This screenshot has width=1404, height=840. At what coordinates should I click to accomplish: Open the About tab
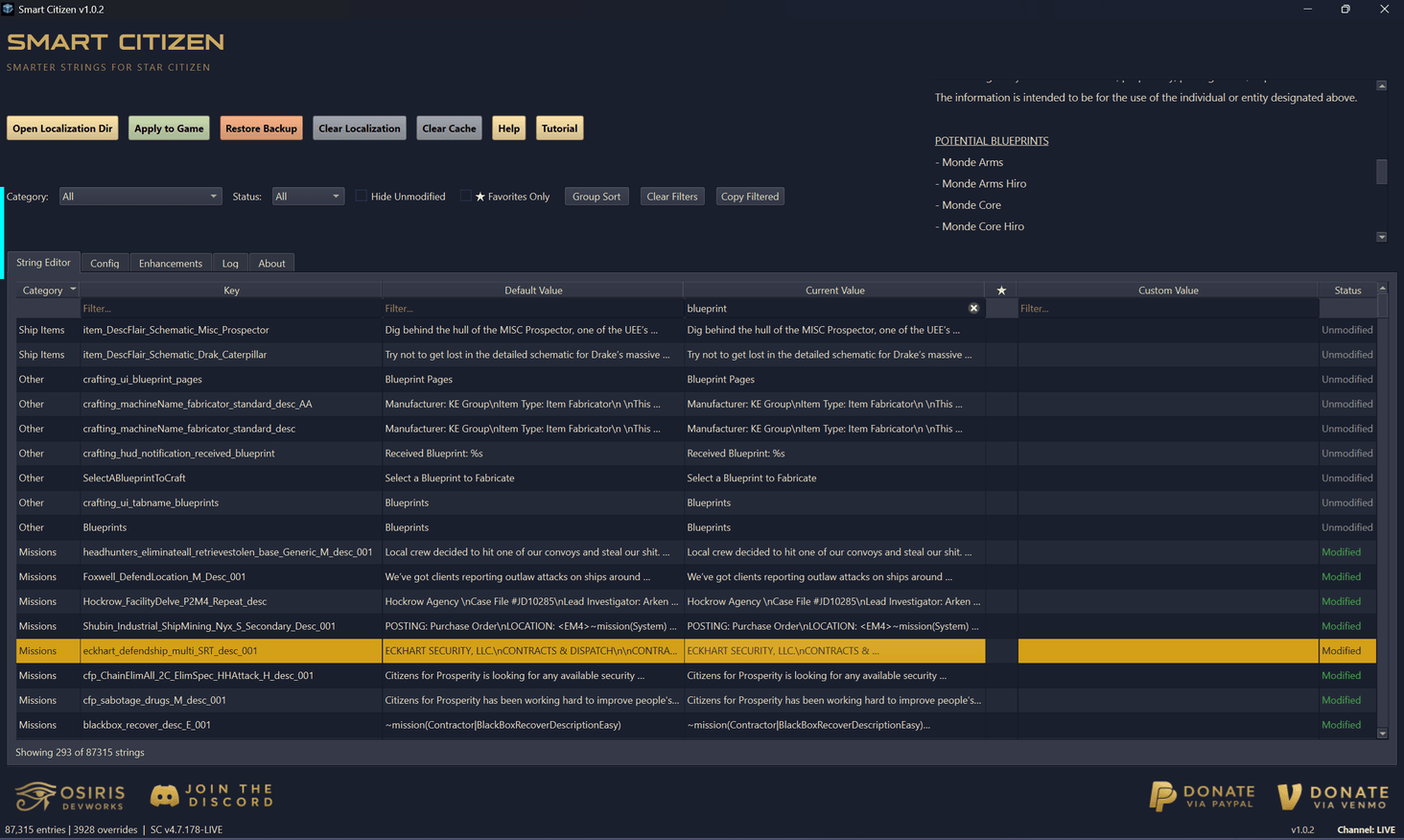tap(271, 264)
